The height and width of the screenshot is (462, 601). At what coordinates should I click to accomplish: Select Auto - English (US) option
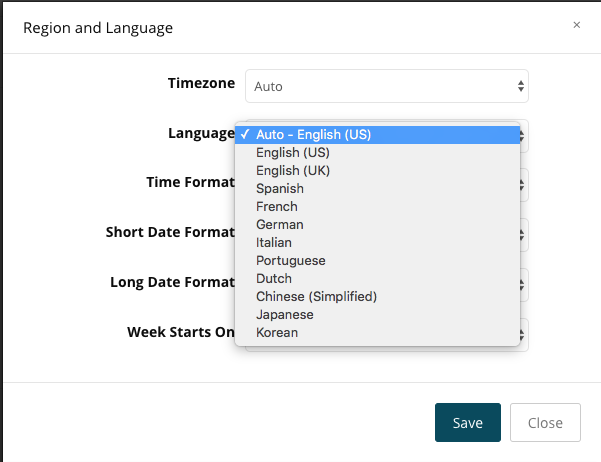[377, 135]
